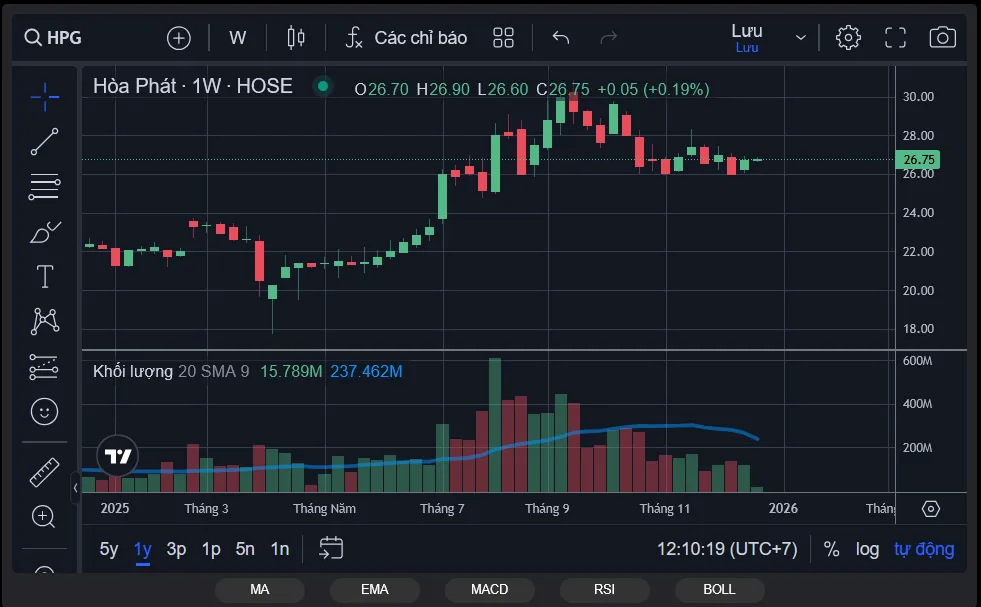Image resolution: width=981 pixels, height=607 pixels.
Task: Click the volume SMA value 237.462M
Action: pyautogui.click(x=366, y=371)
